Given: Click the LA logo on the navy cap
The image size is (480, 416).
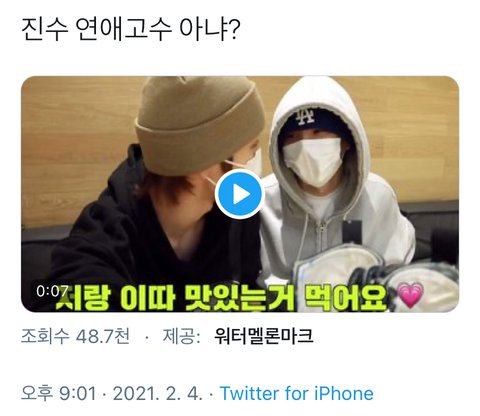Looking at the screenshot, I should pos(306,116).
